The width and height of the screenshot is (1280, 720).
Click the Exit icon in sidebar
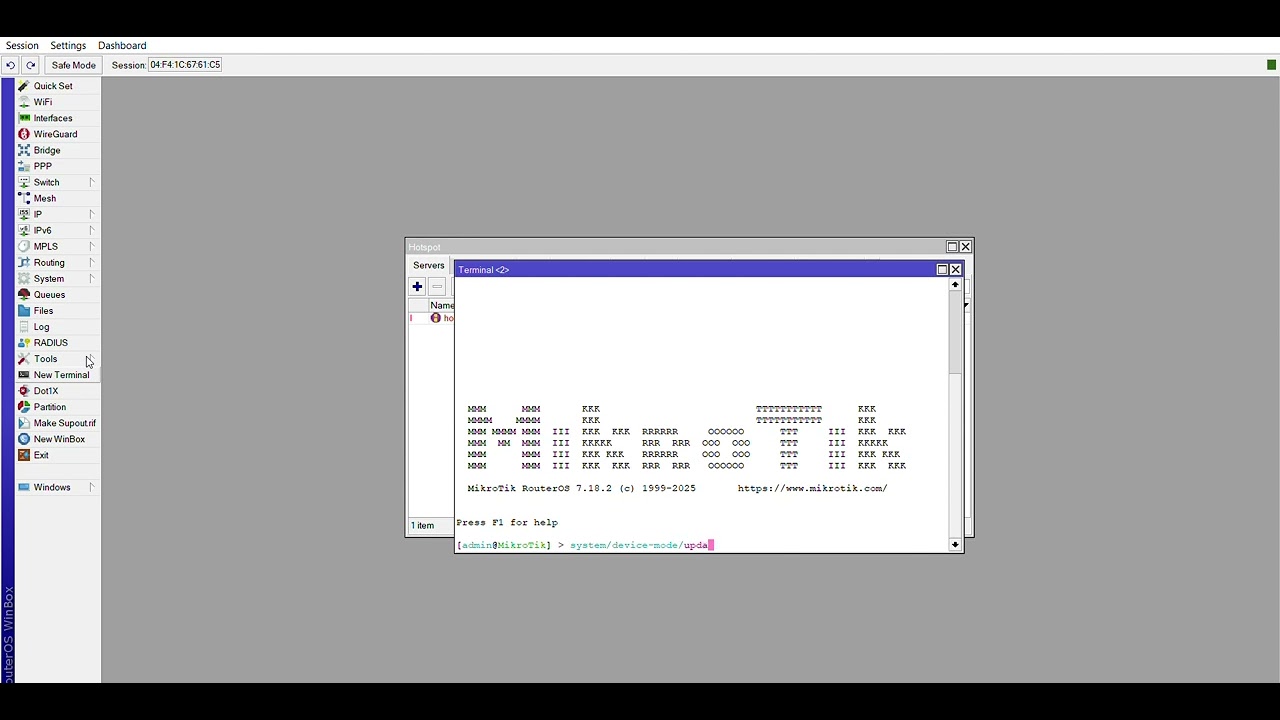tap(24, 455)
